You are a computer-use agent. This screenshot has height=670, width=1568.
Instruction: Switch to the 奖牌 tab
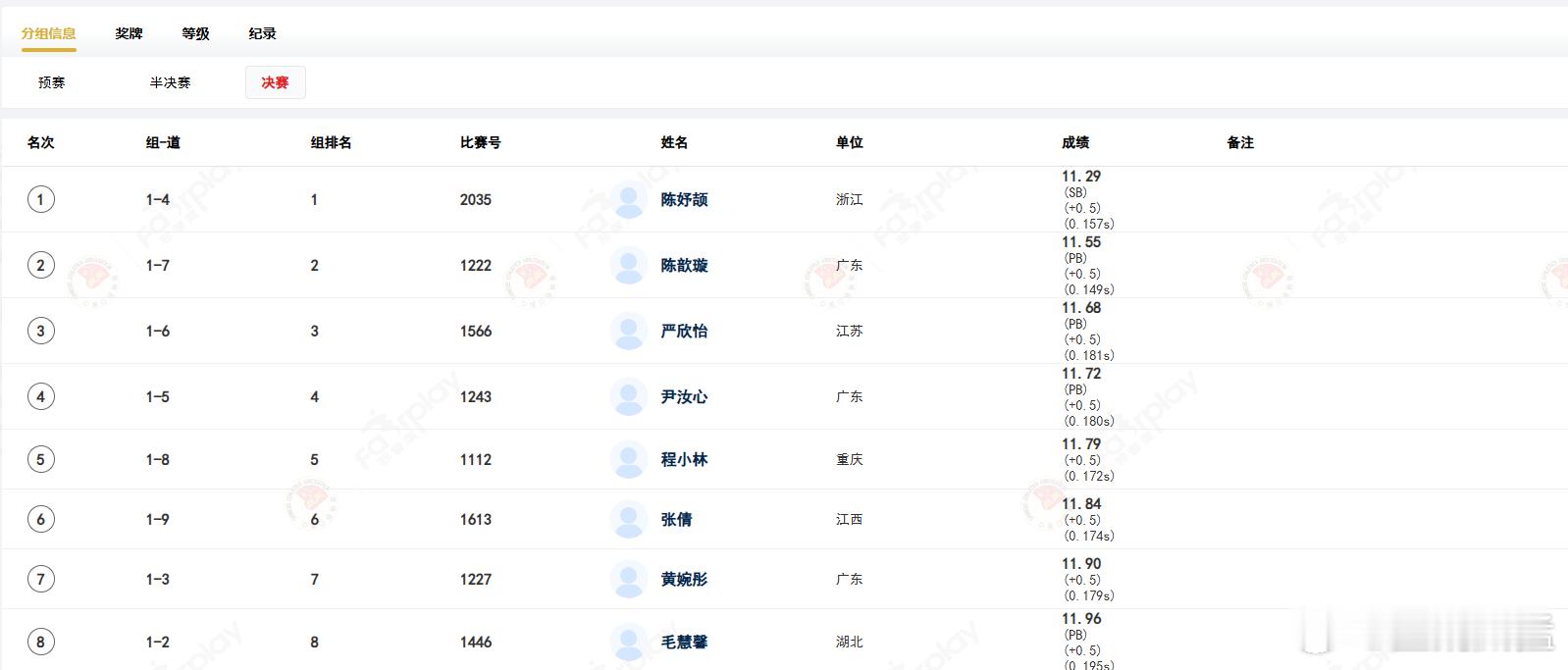[x=129, y=33]
